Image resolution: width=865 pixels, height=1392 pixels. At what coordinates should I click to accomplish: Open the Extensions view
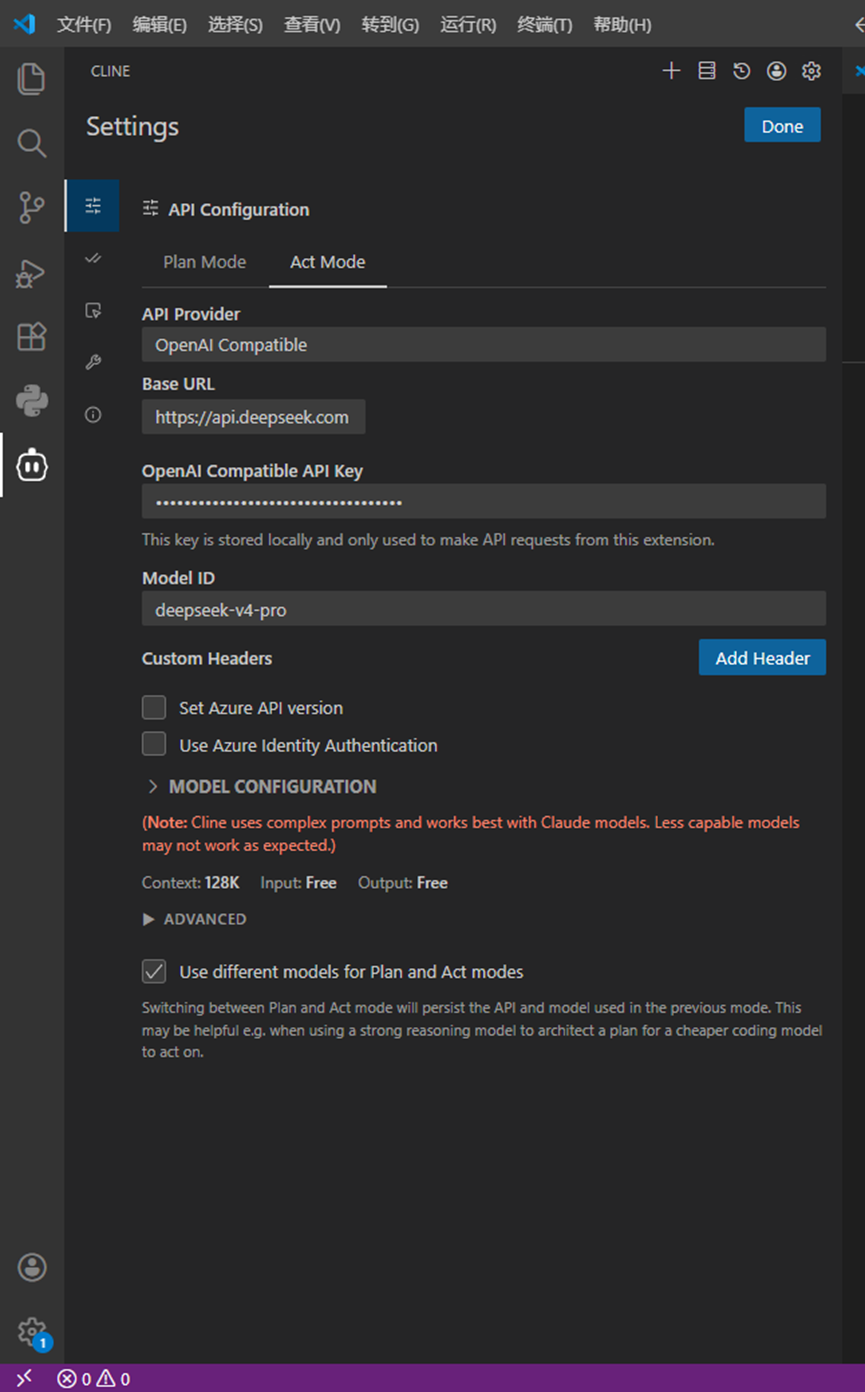[x=32, y=337]
